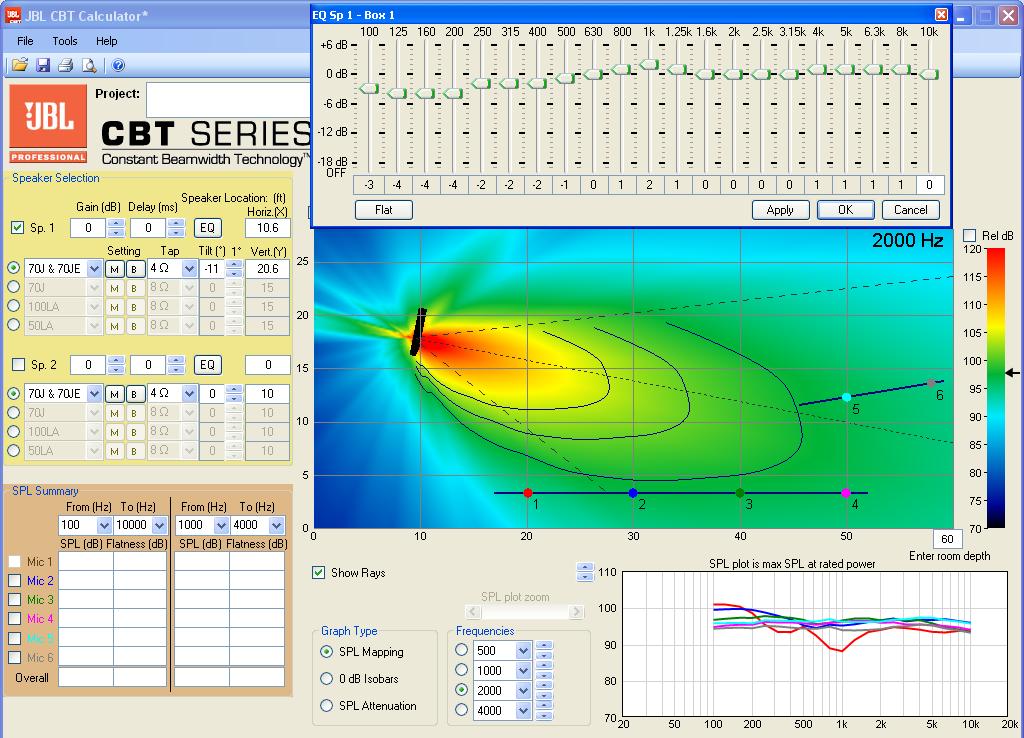Viewport: 1024px width, 738px height.
Task: Select the 500 Hz frequency radio button
Action: [x=462, y=650]
